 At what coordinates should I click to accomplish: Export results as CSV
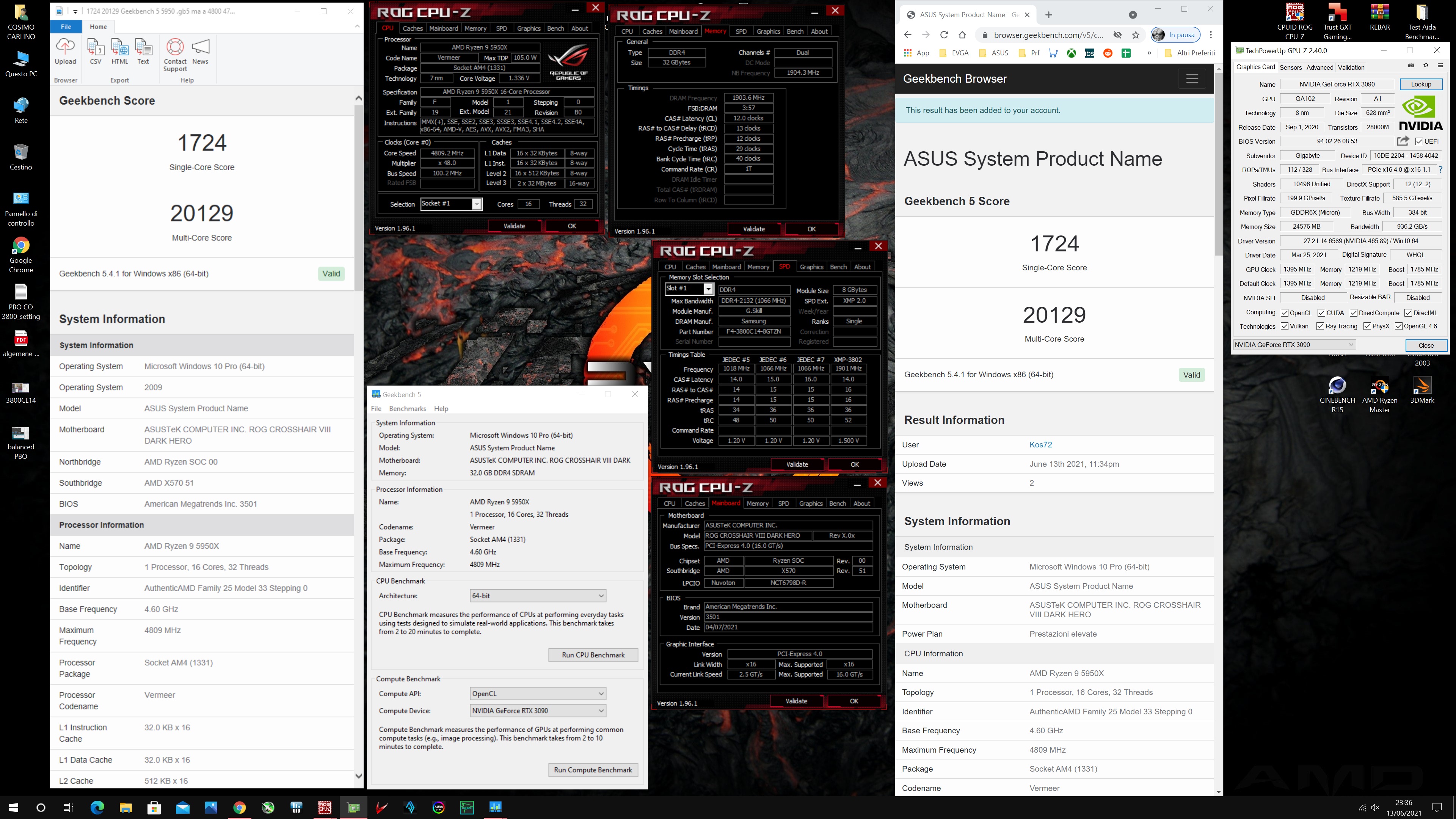pyautogui.click(x=96, y=52)
